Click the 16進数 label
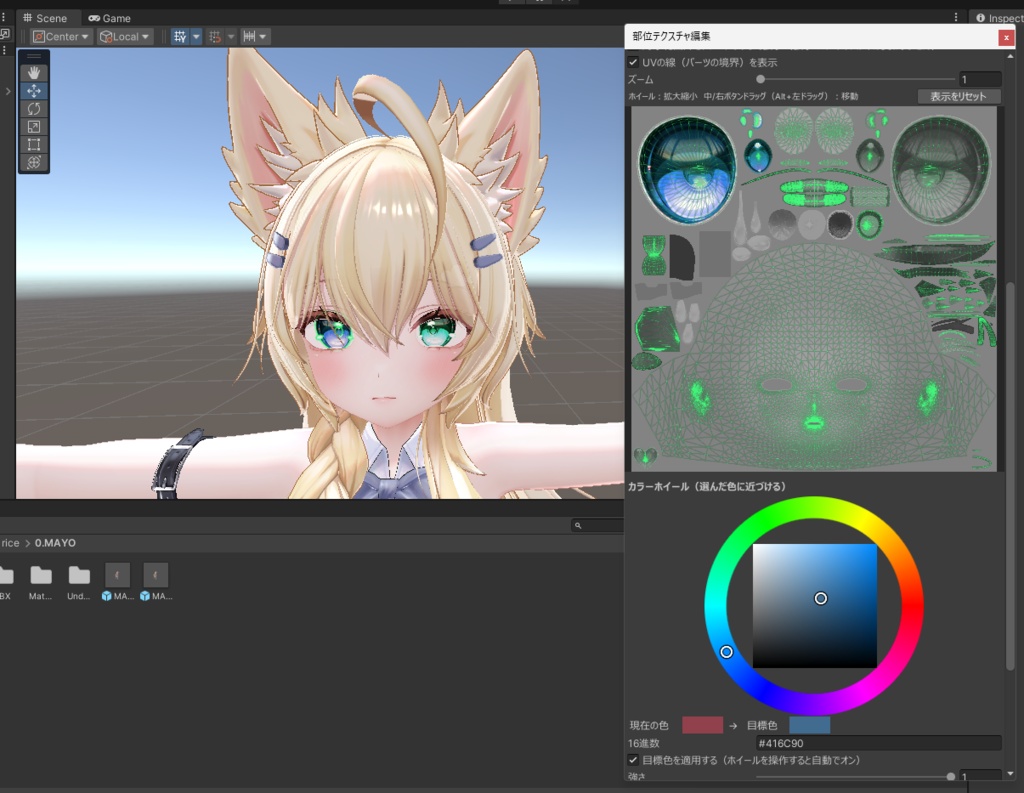 click(643, 743)
